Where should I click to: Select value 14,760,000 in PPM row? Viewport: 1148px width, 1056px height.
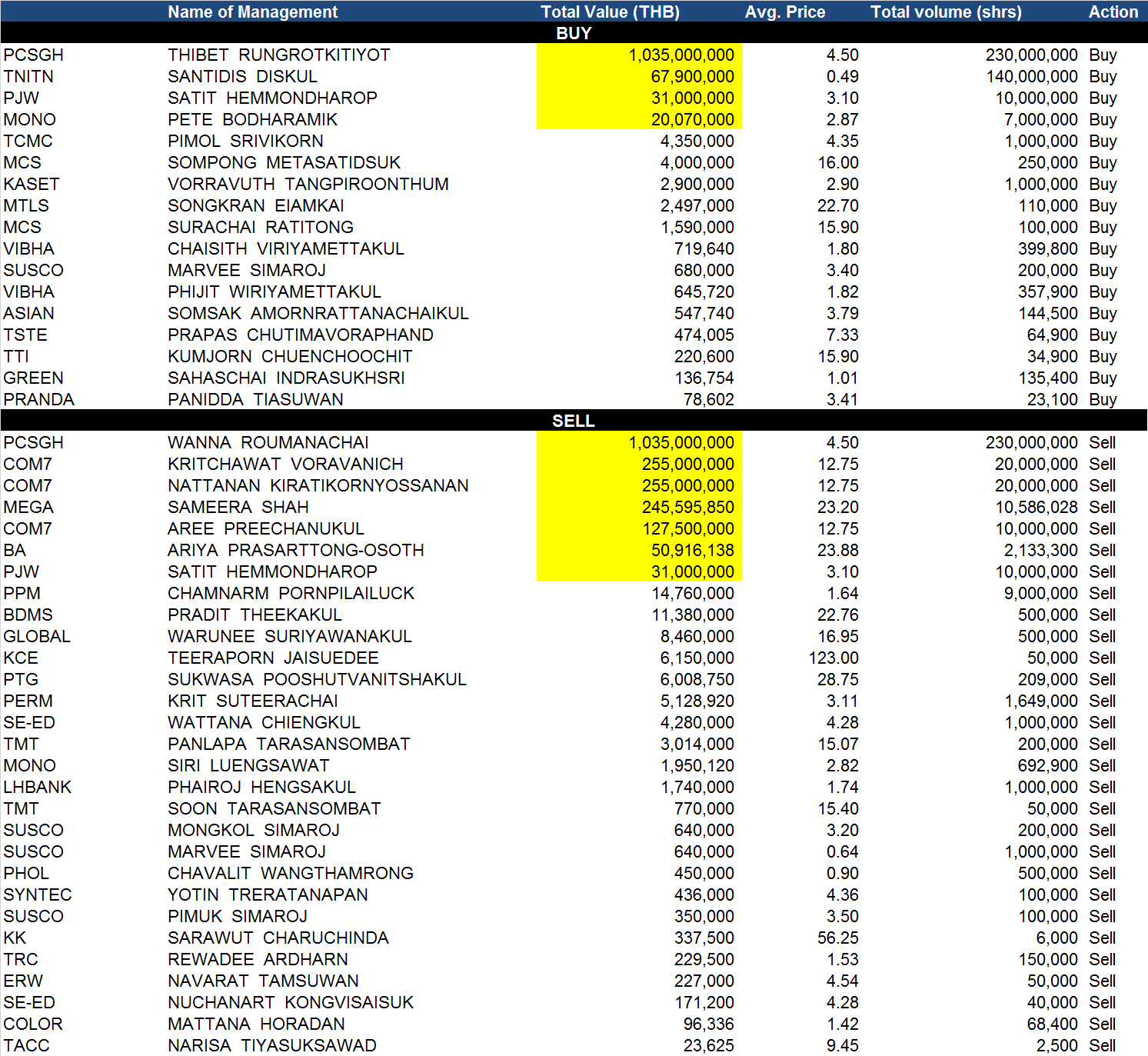pos(693,593)
